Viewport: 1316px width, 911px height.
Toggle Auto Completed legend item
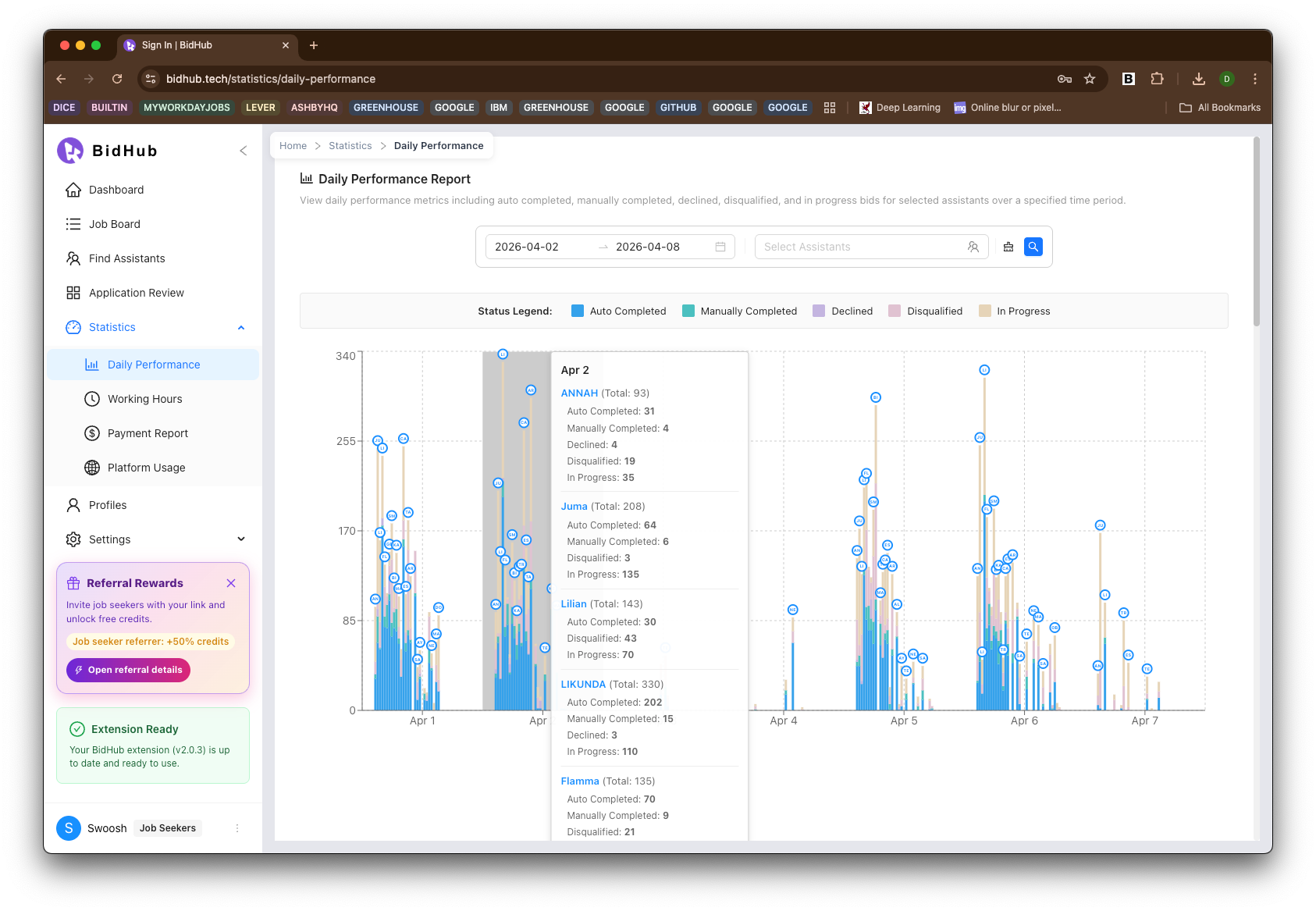[619, 311]
